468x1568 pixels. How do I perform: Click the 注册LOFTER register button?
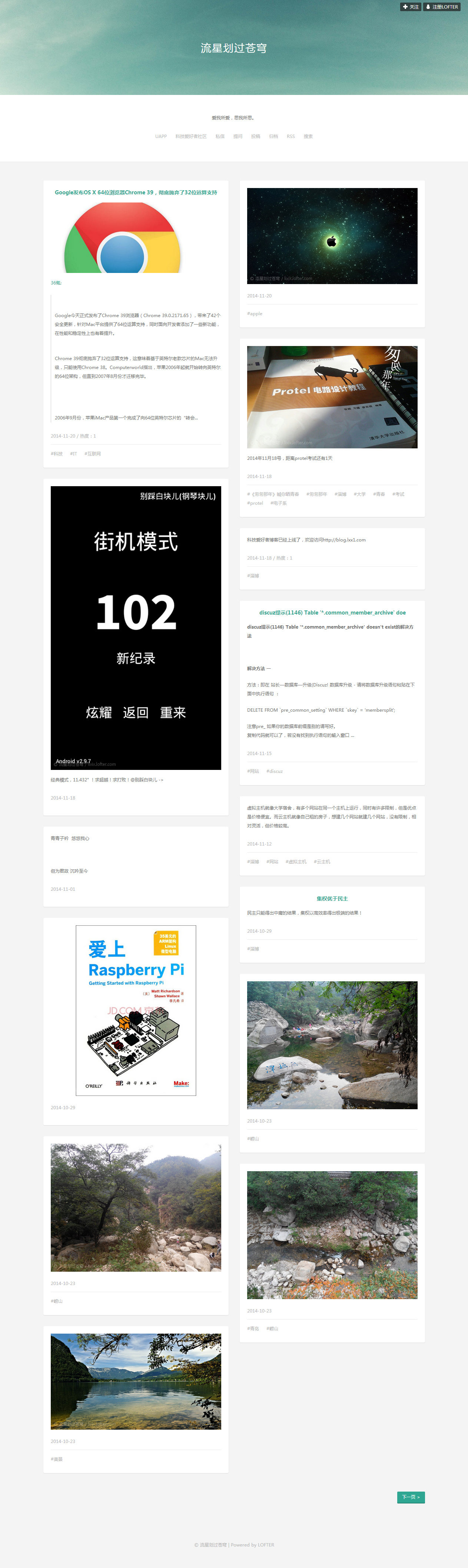(442, 7)
